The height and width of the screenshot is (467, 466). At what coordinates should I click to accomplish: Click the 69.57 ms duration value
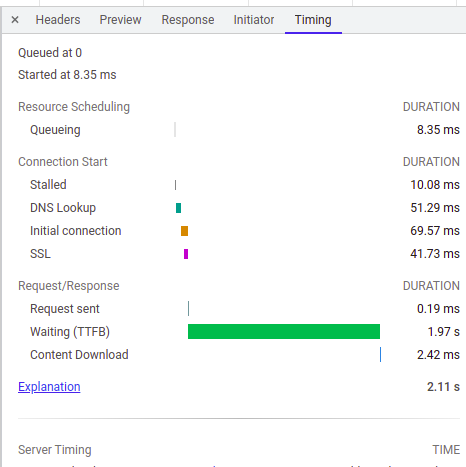[435, 231]
